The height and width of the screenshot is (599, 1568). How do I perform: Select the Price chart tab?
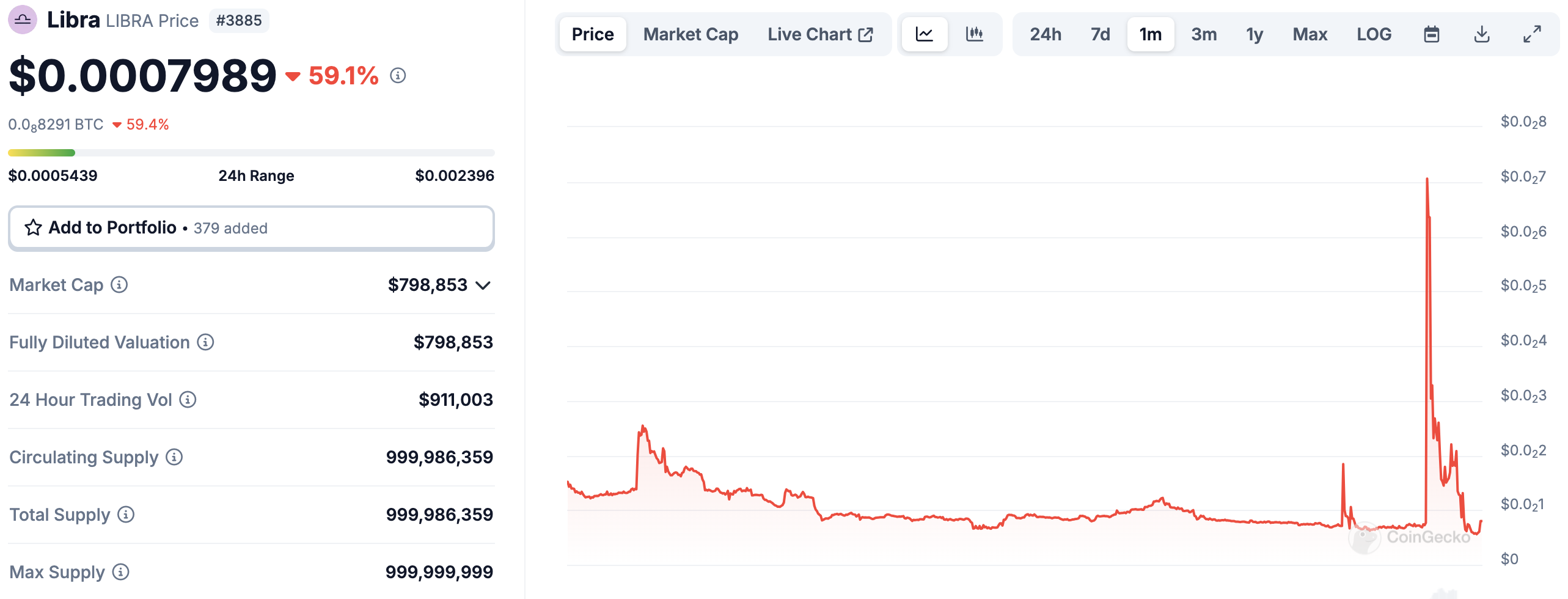pyautogui.click(x=592, y=34)
